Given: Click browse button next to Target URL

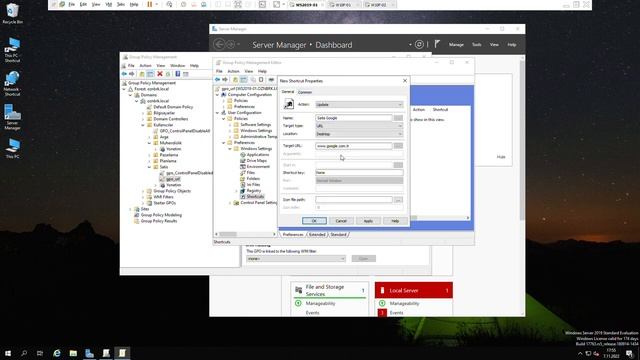Looking at the screenshot, I should pos(398,146).
